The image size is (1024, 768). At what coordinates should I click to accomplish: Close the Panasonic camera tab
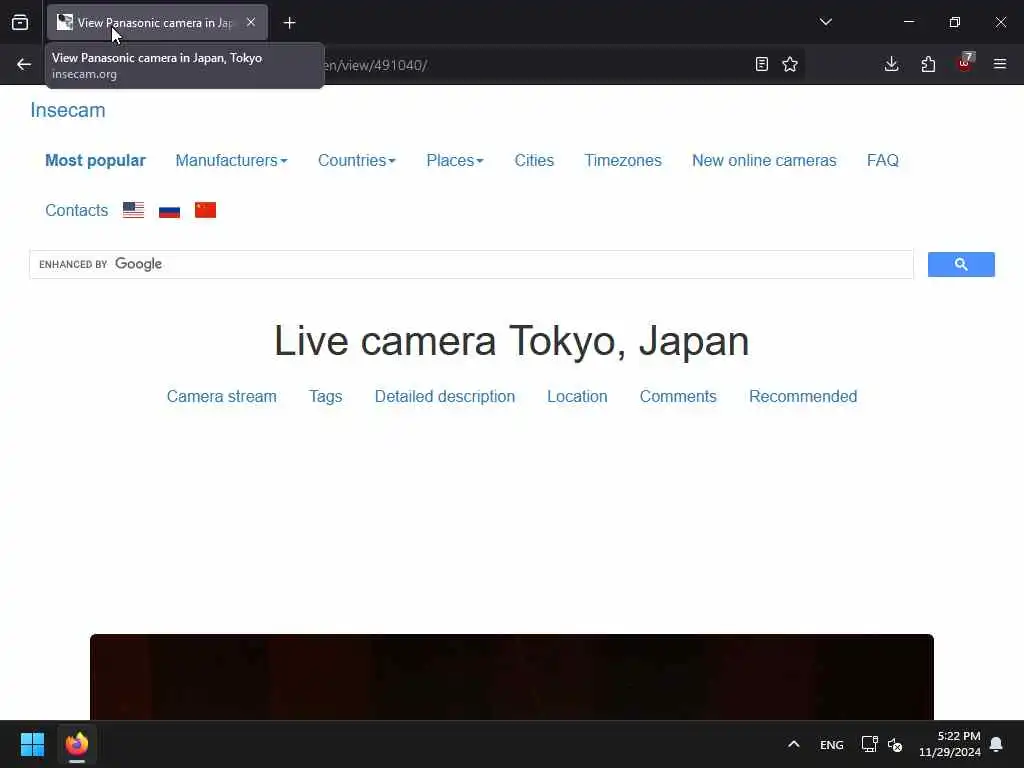click(251, 22)
